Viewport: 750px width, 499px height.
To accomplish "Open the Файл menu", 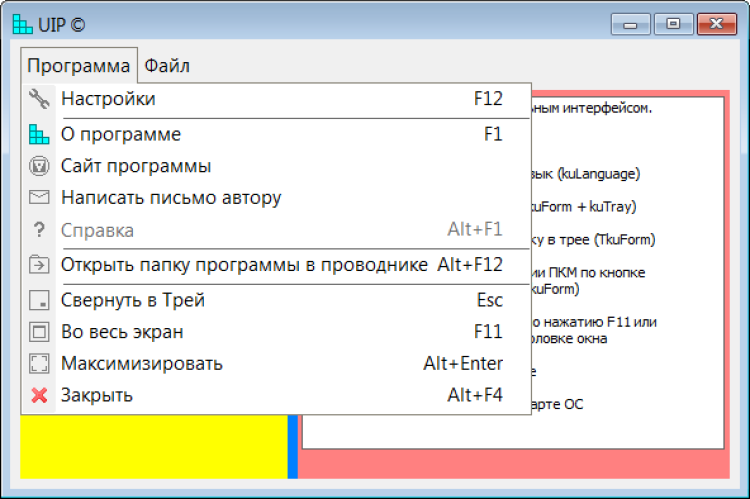I will 166,66.
